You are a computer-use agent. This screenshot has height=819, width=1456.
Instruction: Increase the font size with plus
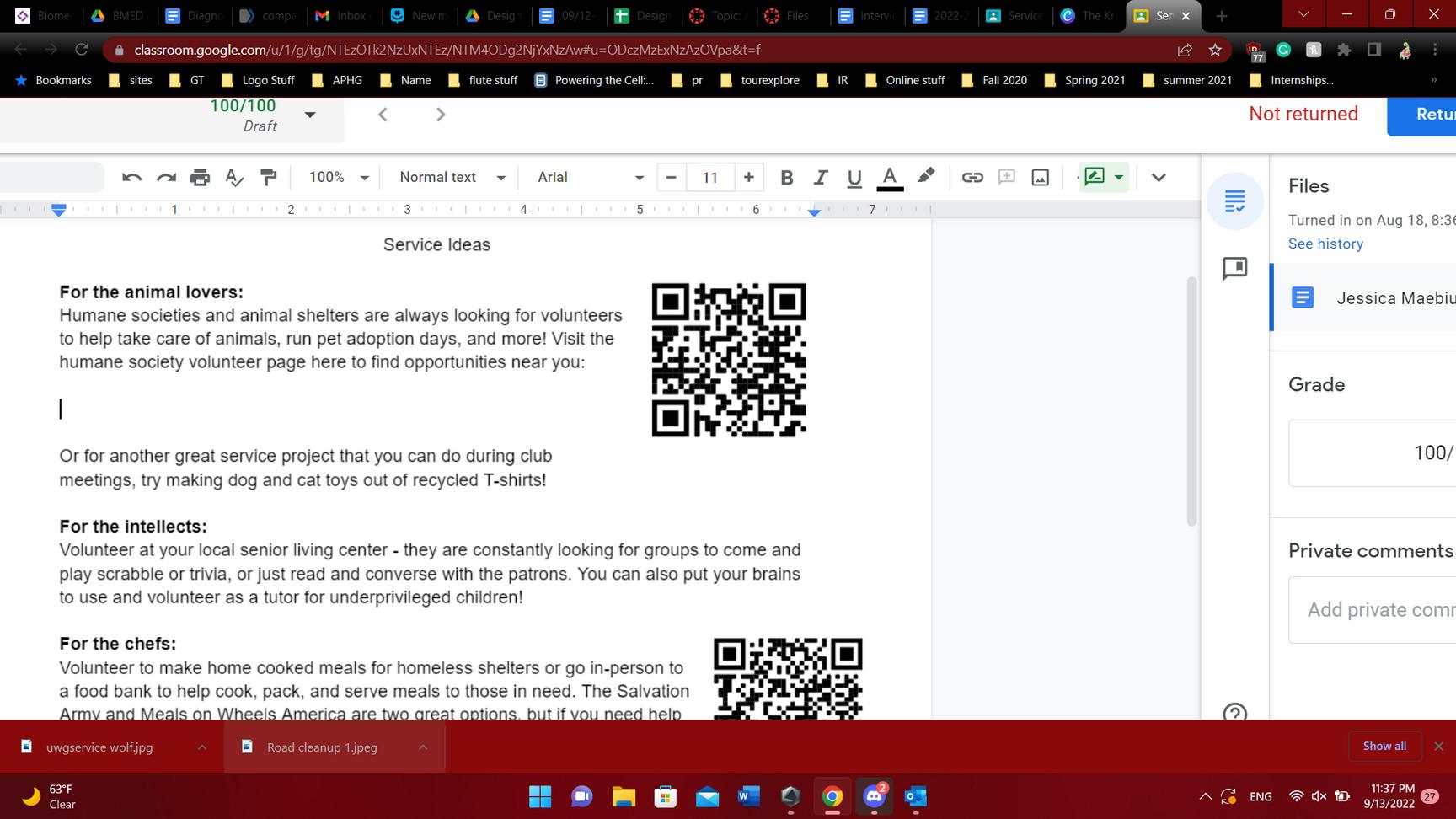(x=748, y=177)
